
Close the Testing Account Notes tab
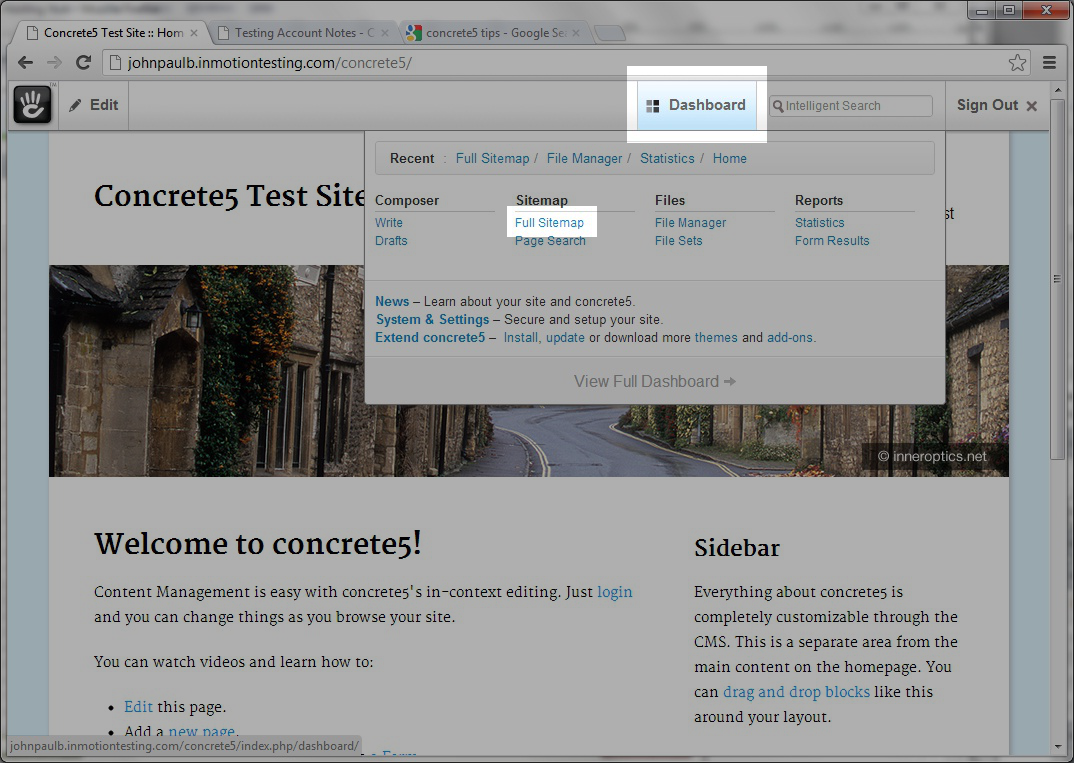tap(386, 33)
